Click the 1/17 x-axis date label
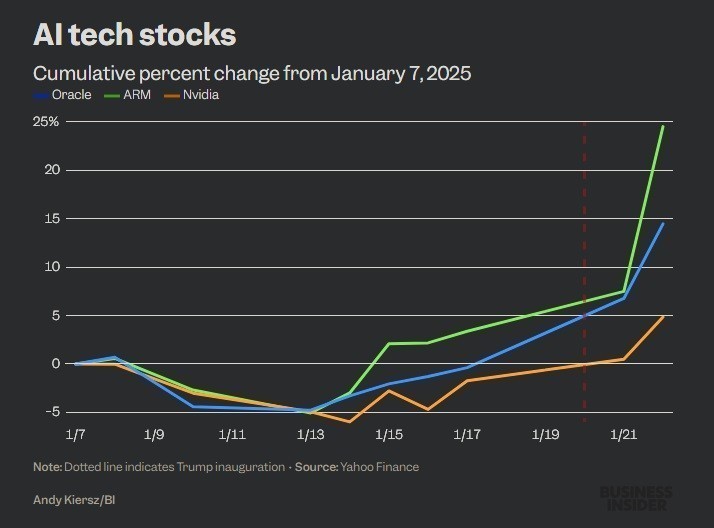The image size is (714, 528). [467, 435]
